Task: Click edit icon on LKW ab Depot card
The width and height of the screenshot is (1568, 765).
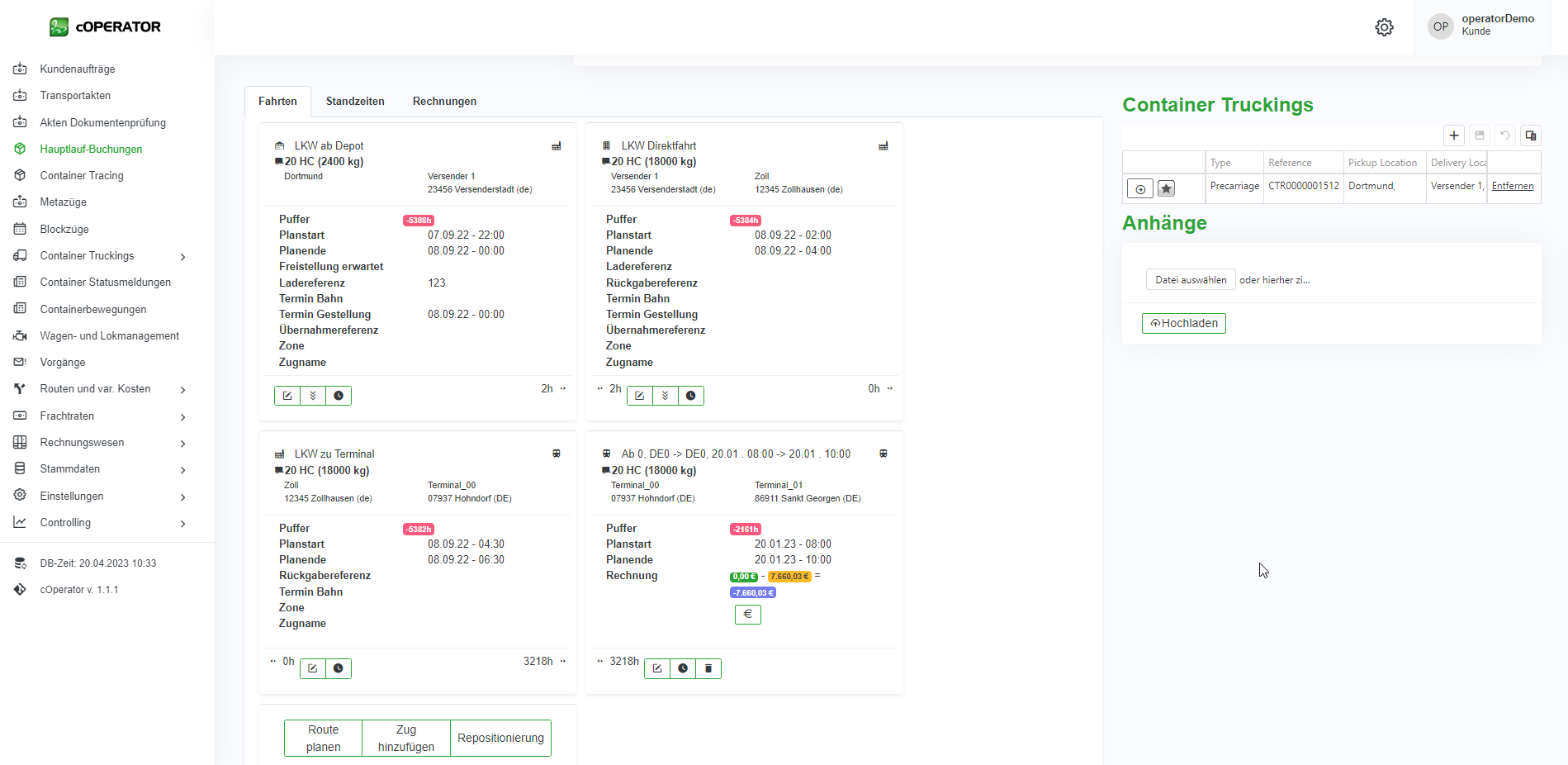Action: (x=287, y=396)
